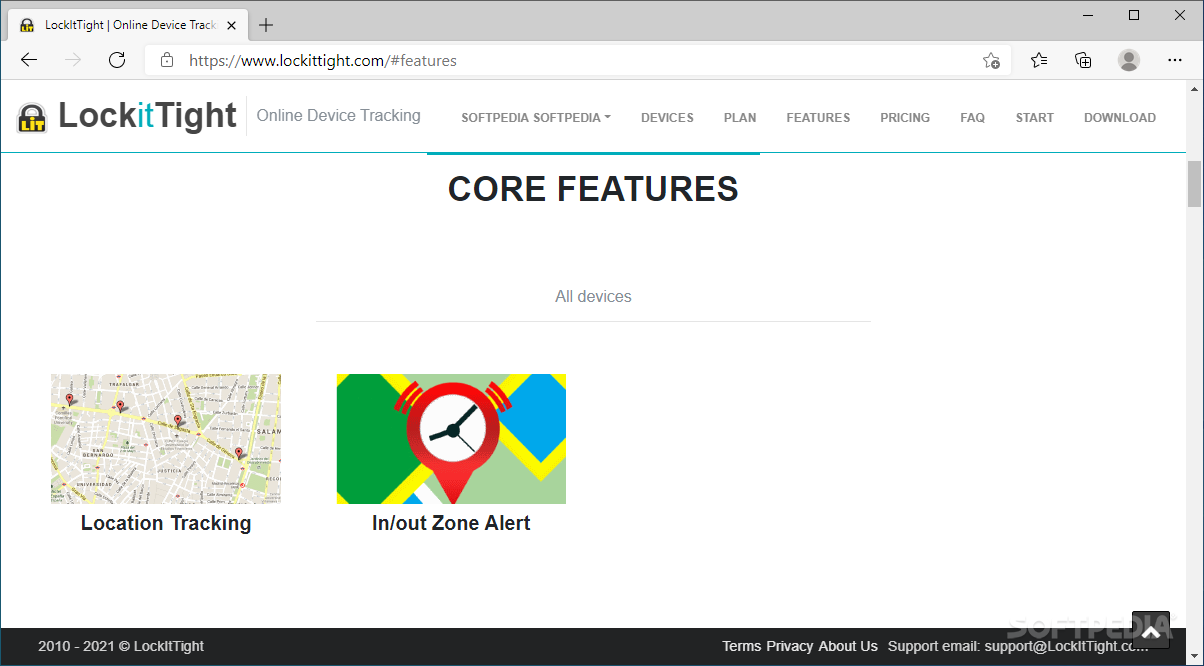This screenshot has height=666, width=1204.
Task: Click the Location Tracking heading
Action: [166, 523]
